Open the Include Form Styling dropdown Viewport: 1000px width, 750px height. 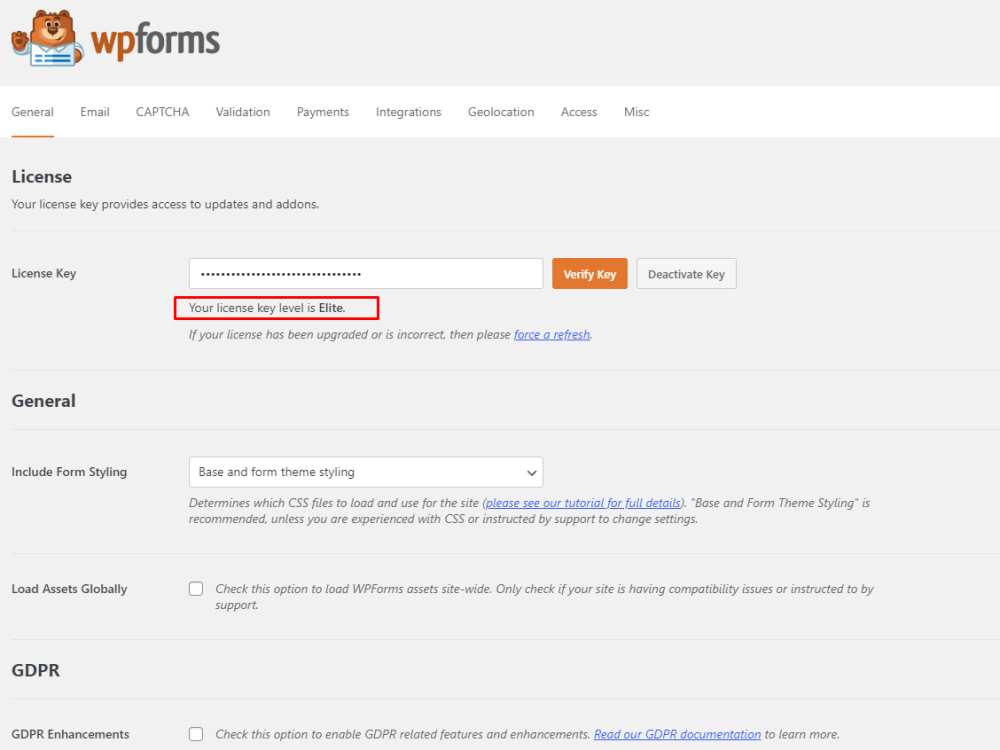tap(365, 471)
